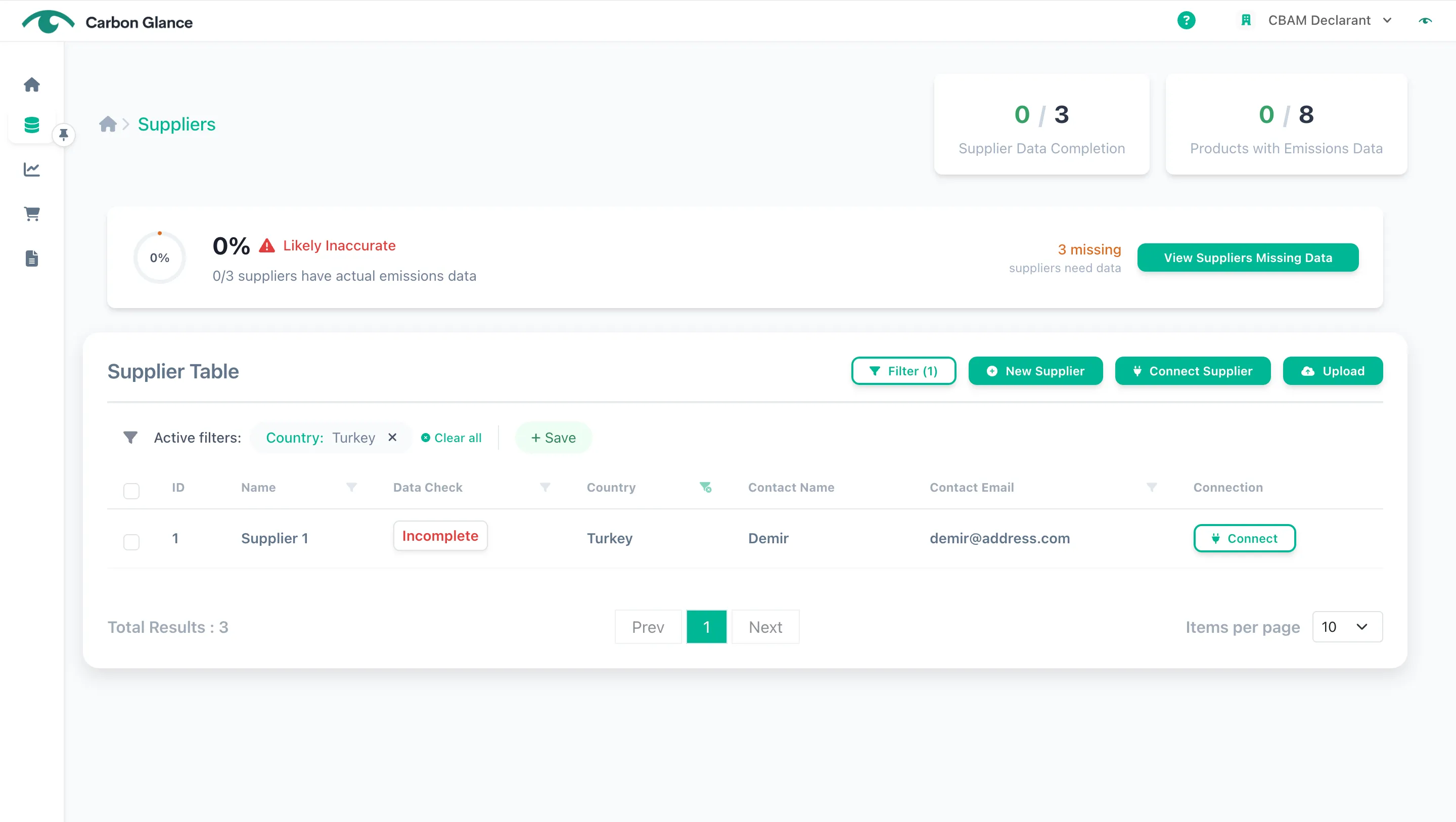Screen dimensions: 1456x822
Task: Open the Contact Email column filter icon
Action: (1151, 487)
